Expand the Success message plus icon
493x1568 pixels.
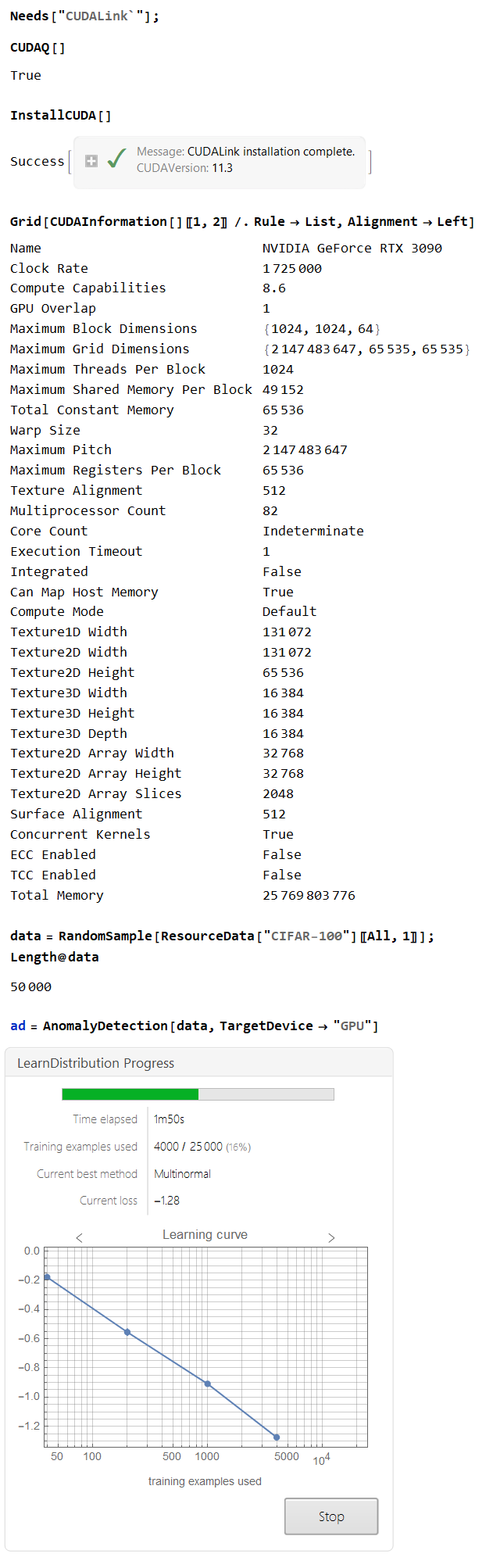pos(91,161)
